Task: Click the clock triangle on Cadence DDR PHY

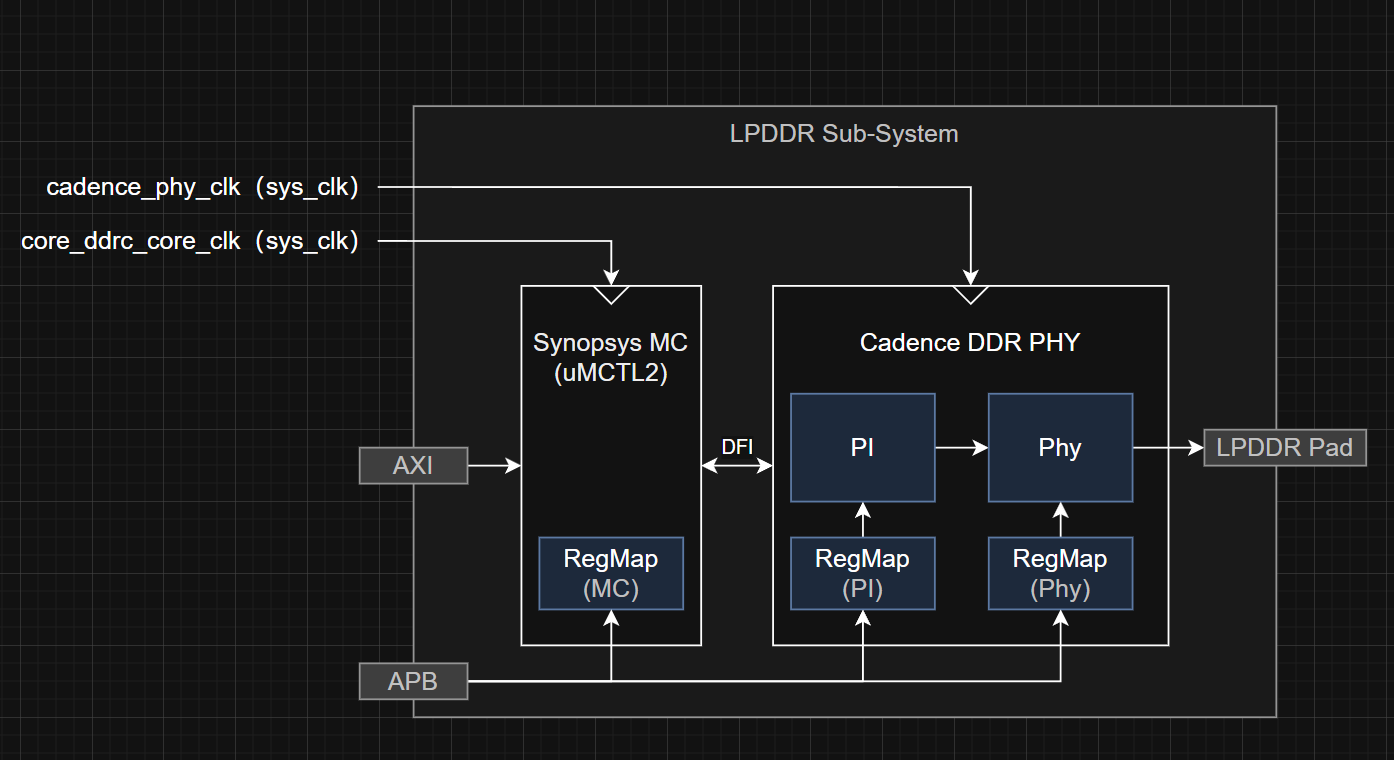Action: (970, 294)
